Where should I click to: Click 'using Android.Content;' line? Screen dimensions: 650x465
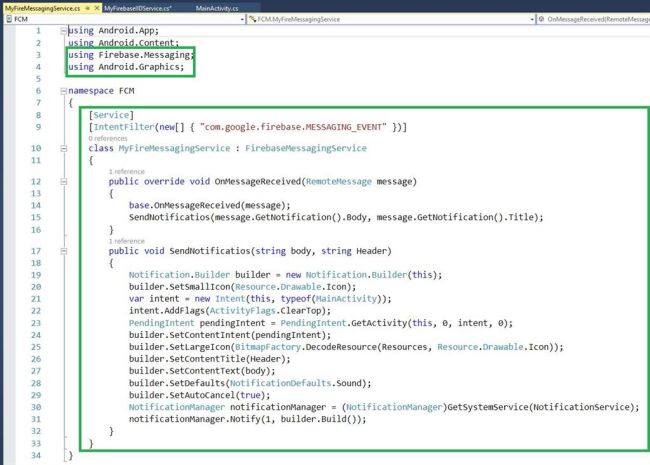124,43
